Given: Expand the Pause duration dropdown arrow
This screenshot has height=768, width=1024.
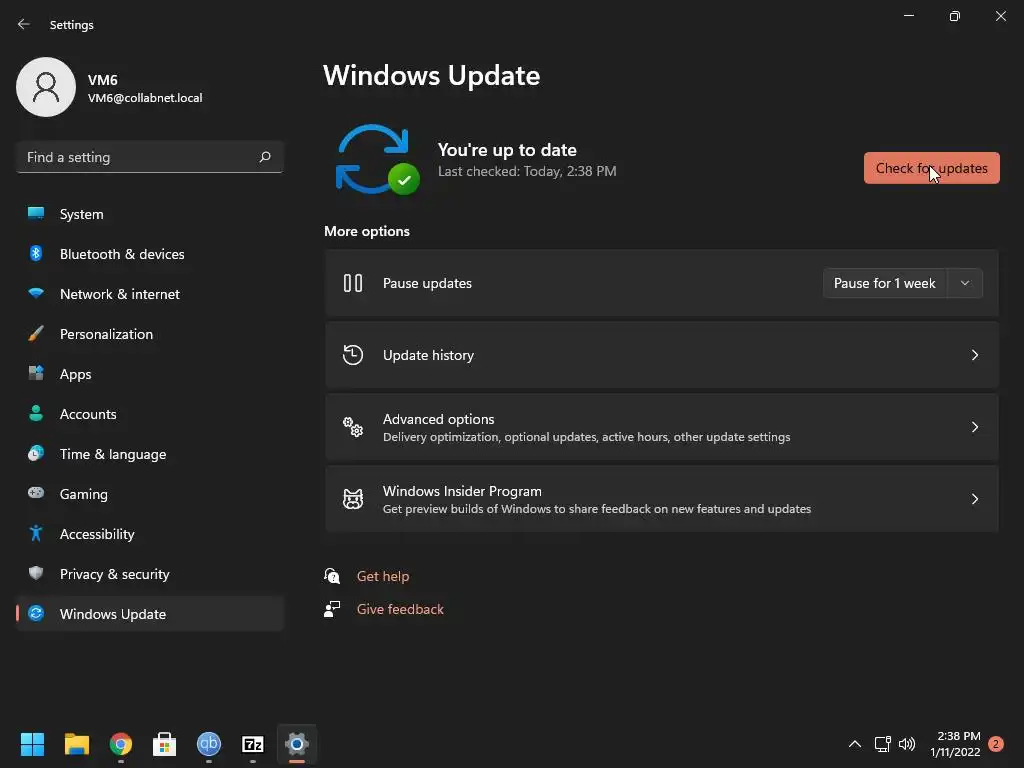Looking at the screenshot, I should click(965, 283).
